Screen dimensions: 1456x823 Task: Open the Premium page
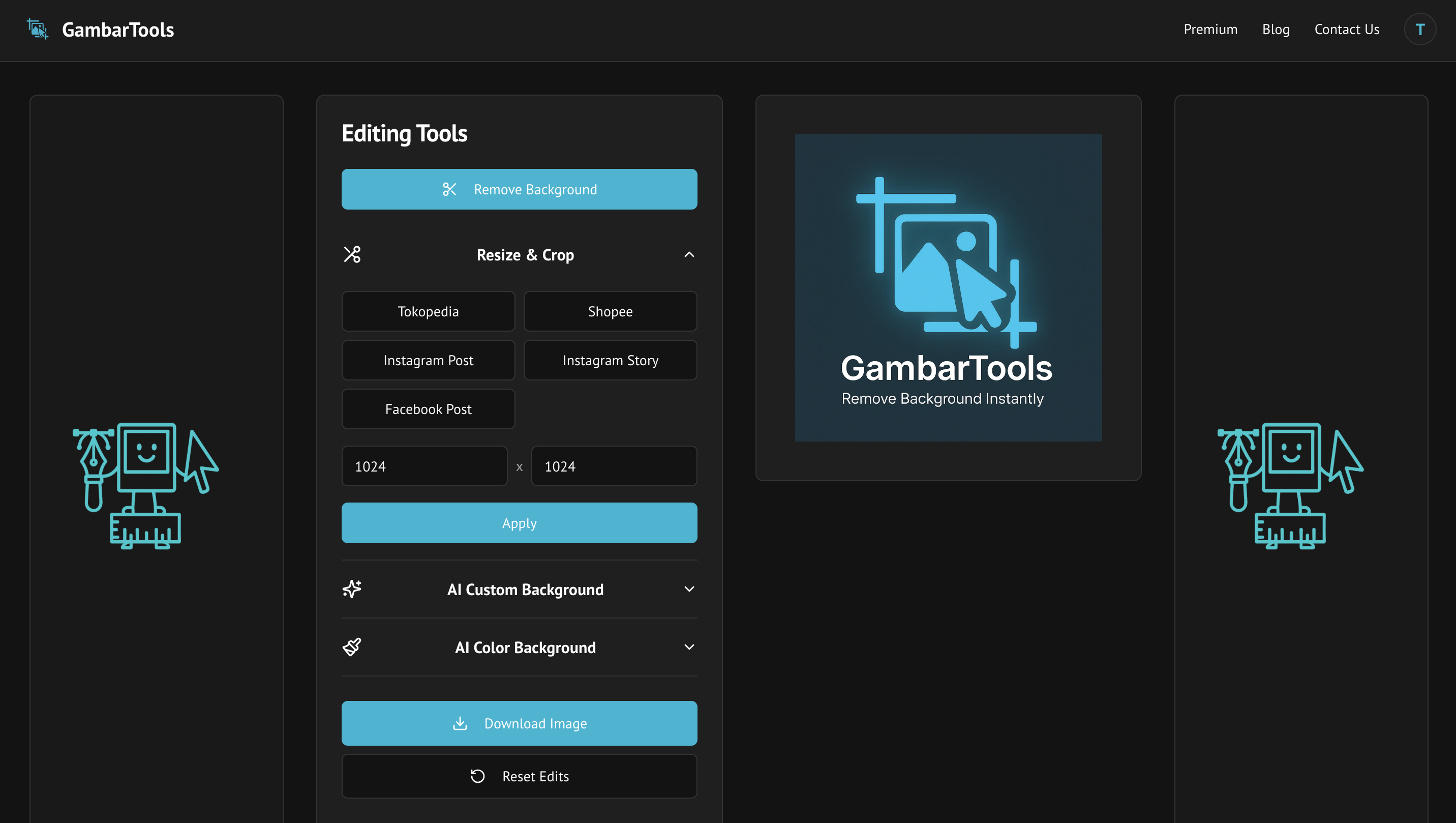coord(1210,30)
